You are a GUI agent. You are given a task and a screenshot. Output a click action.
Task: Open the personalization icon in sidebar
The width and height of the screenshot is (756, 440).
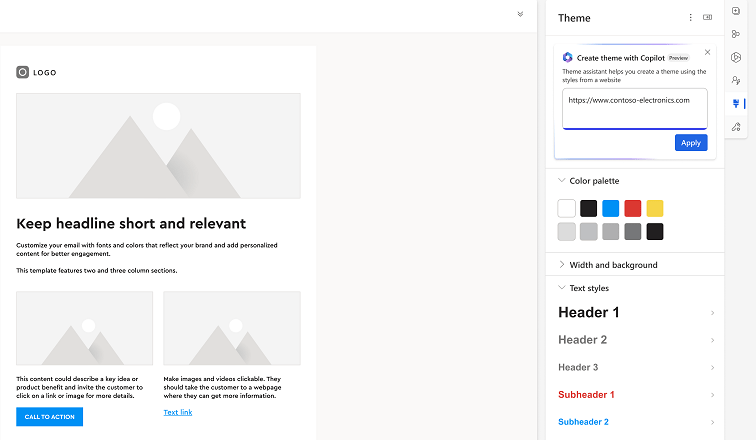coord(736,80)
